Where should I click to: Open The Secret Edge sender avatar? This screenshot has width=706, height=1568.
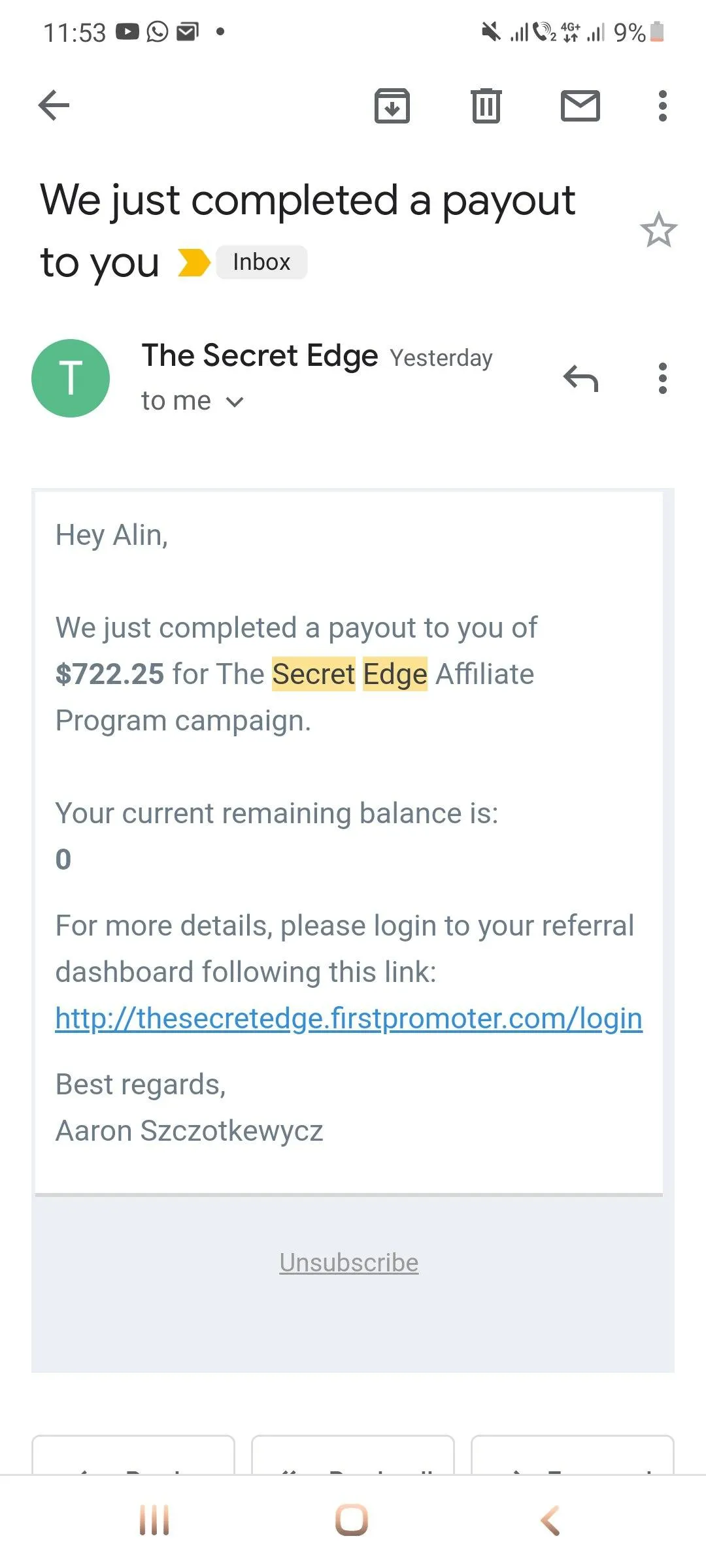pos(71,378)
